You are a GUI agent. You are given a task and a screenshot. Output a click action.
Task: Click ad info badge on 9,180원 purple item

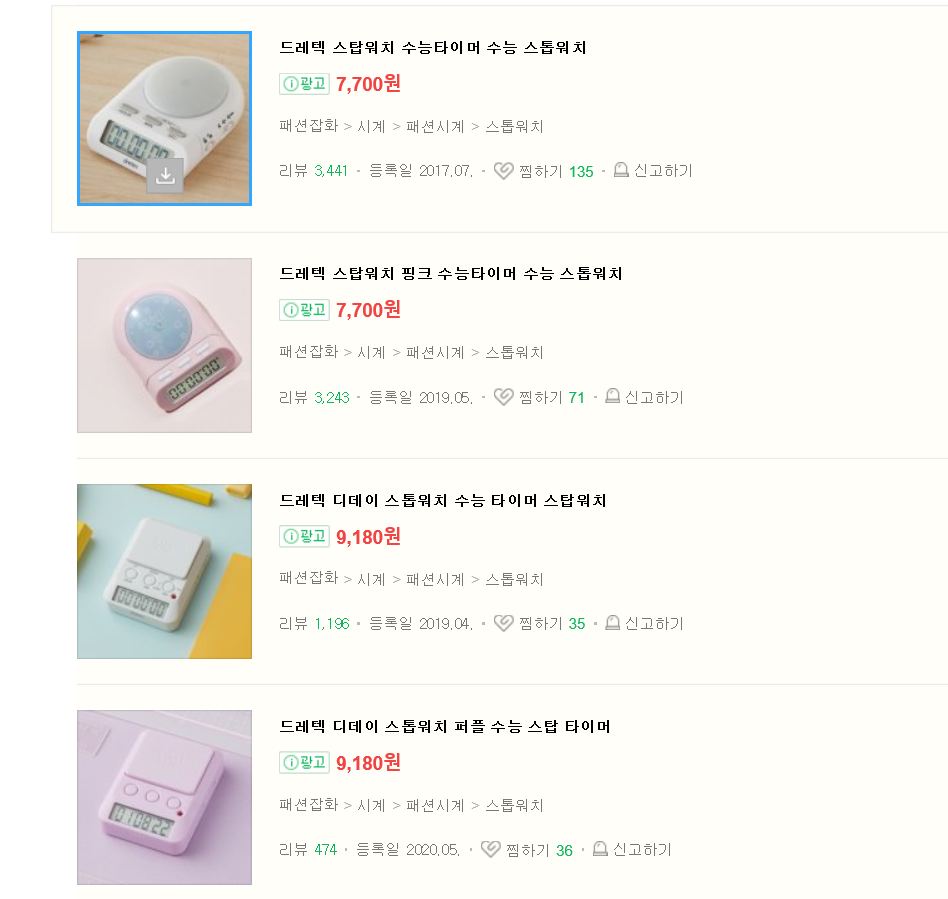tap(304, 762)
